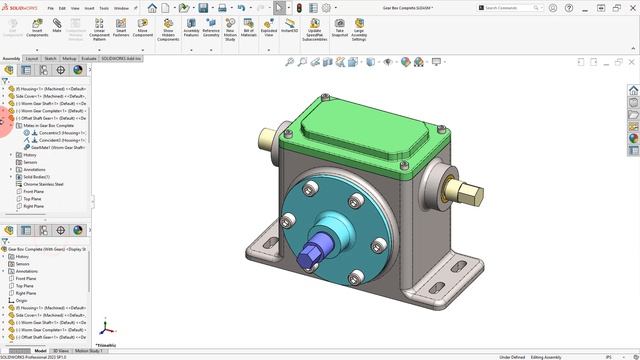Open the Markup ribbon tab
The width and height of the screenshot is (640, 360).
(x=69, y=59)
